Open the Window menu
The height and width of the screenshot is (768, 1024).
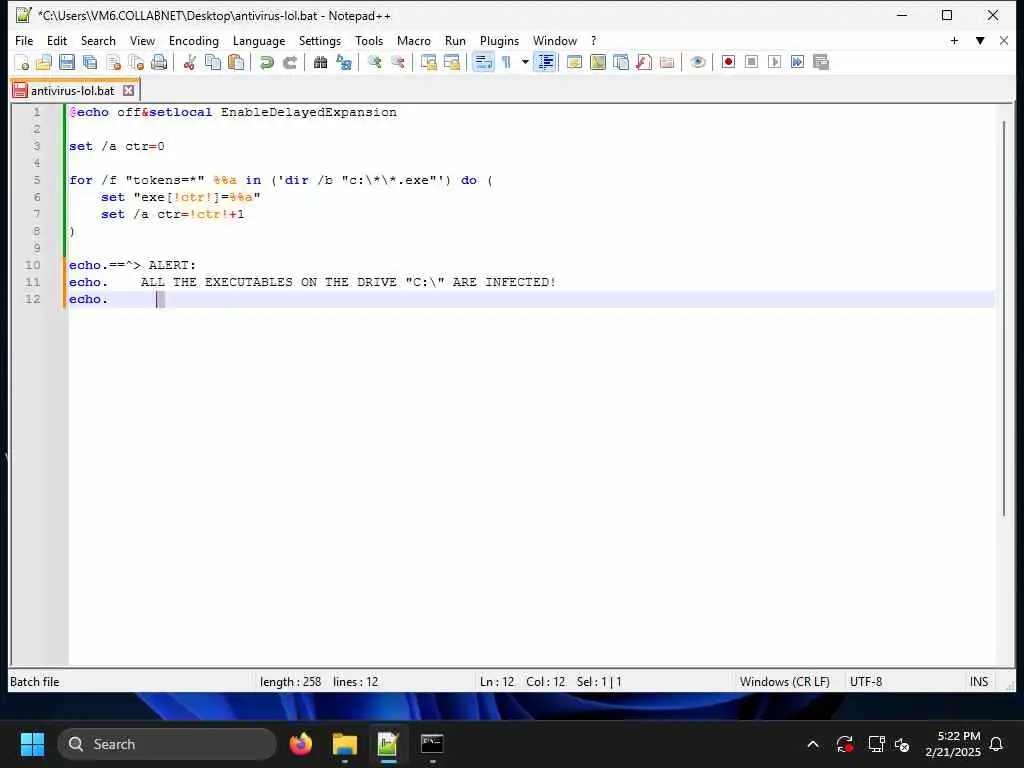coord(554,40)
